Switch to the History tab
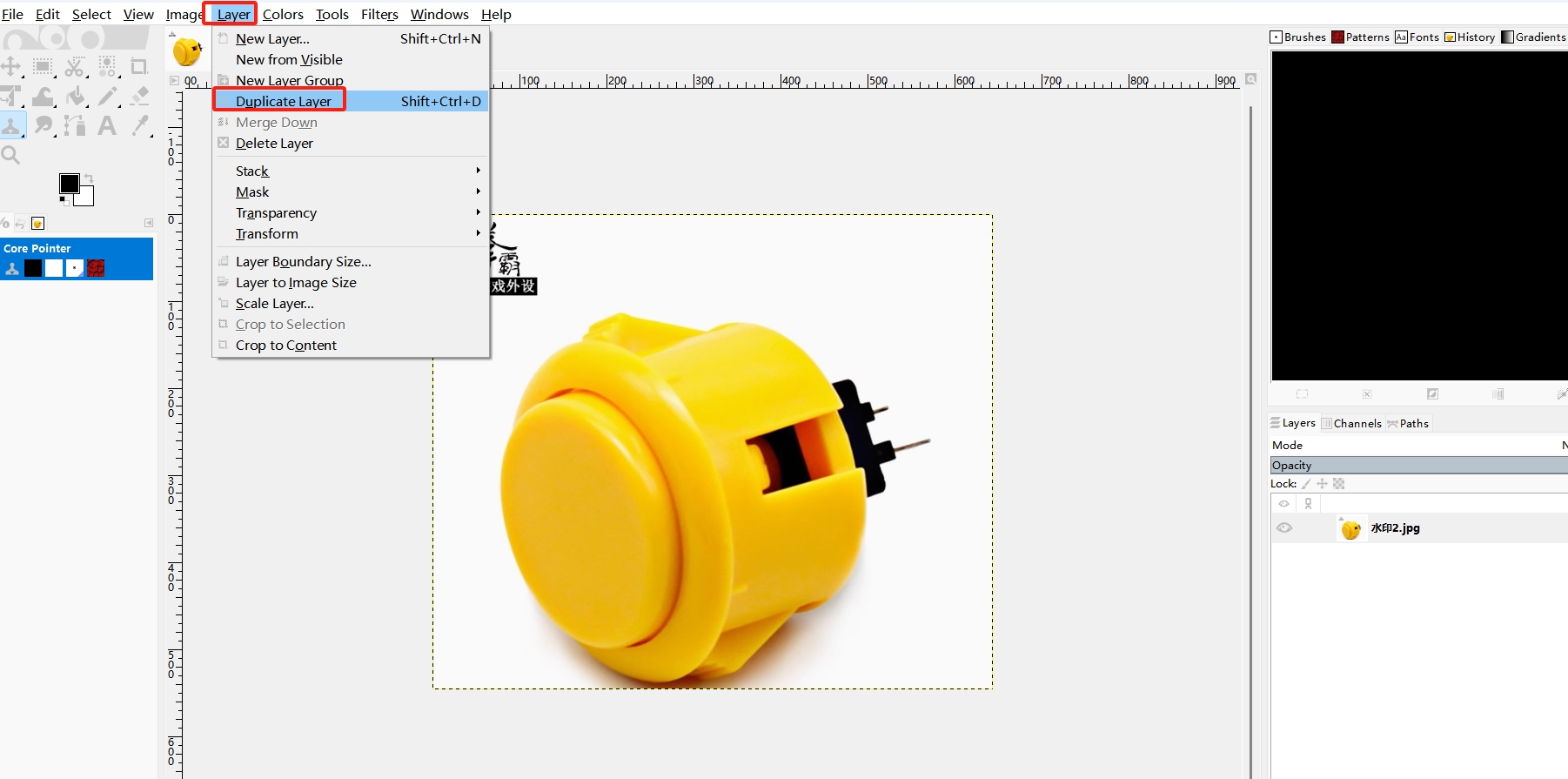The height and width of the screenshot is (779, 1568). [x=1470, y=37]
